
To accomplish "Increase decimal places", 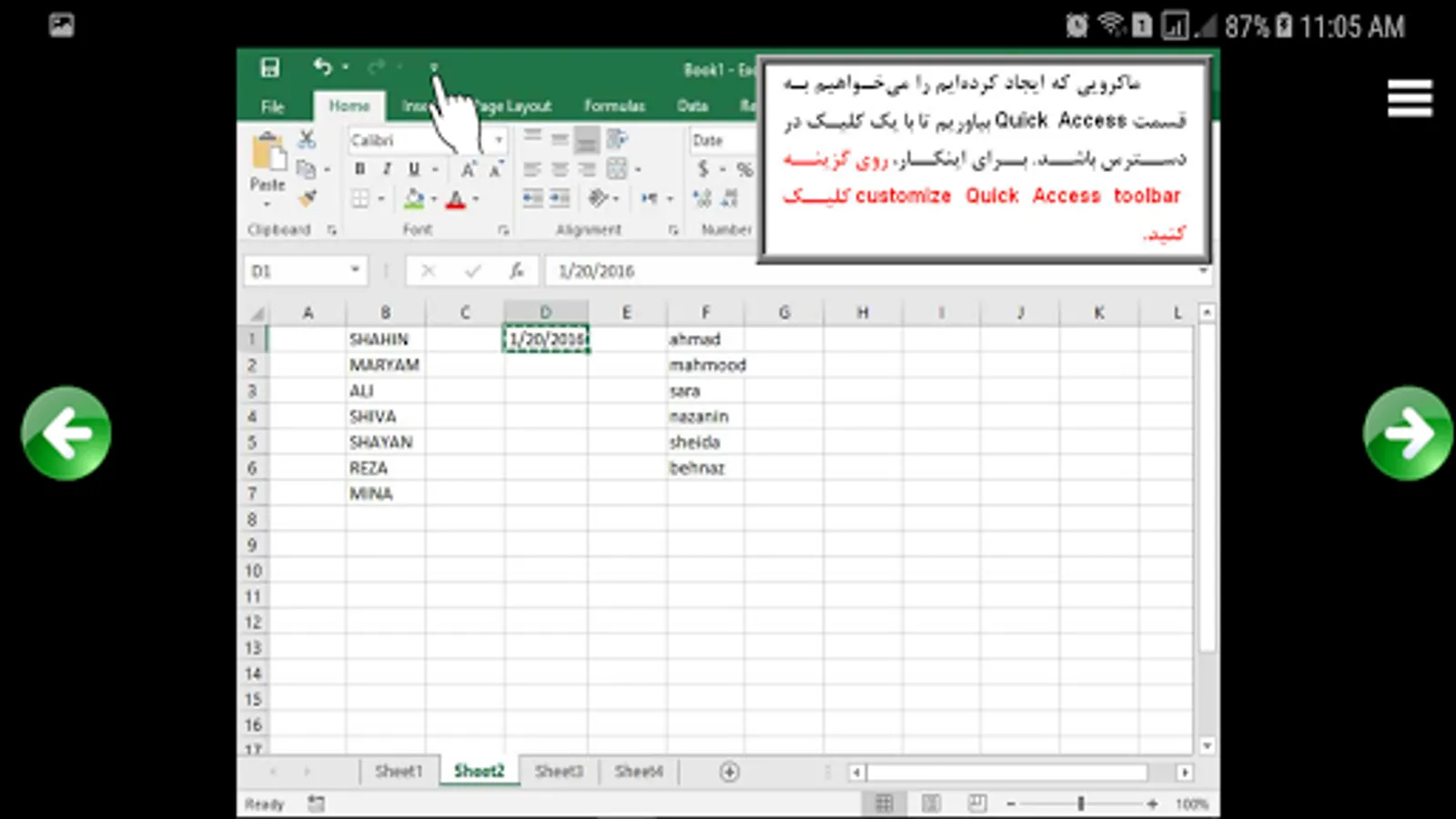I will 703,198.
